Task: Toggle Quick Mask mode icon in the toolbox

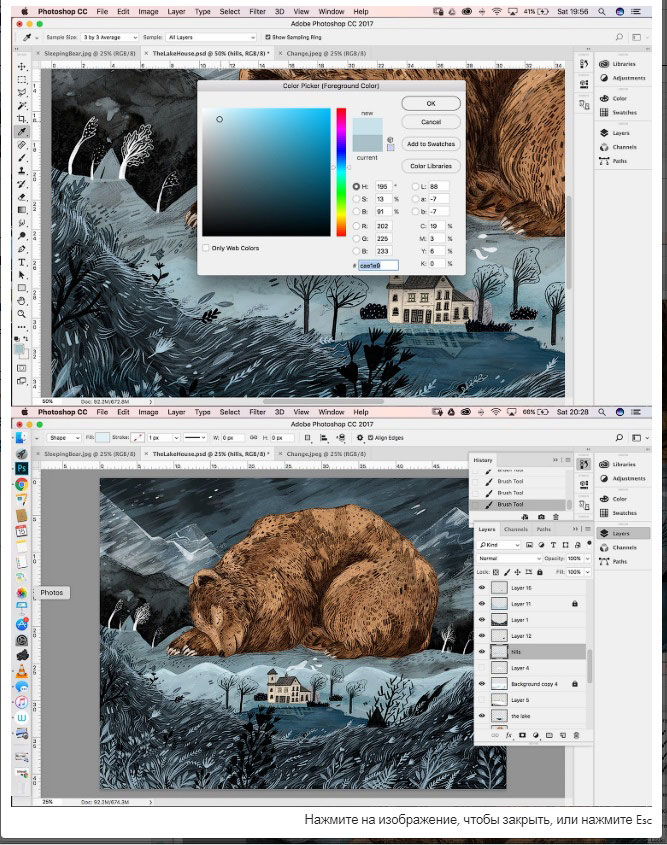Action: tap(22, 368)
